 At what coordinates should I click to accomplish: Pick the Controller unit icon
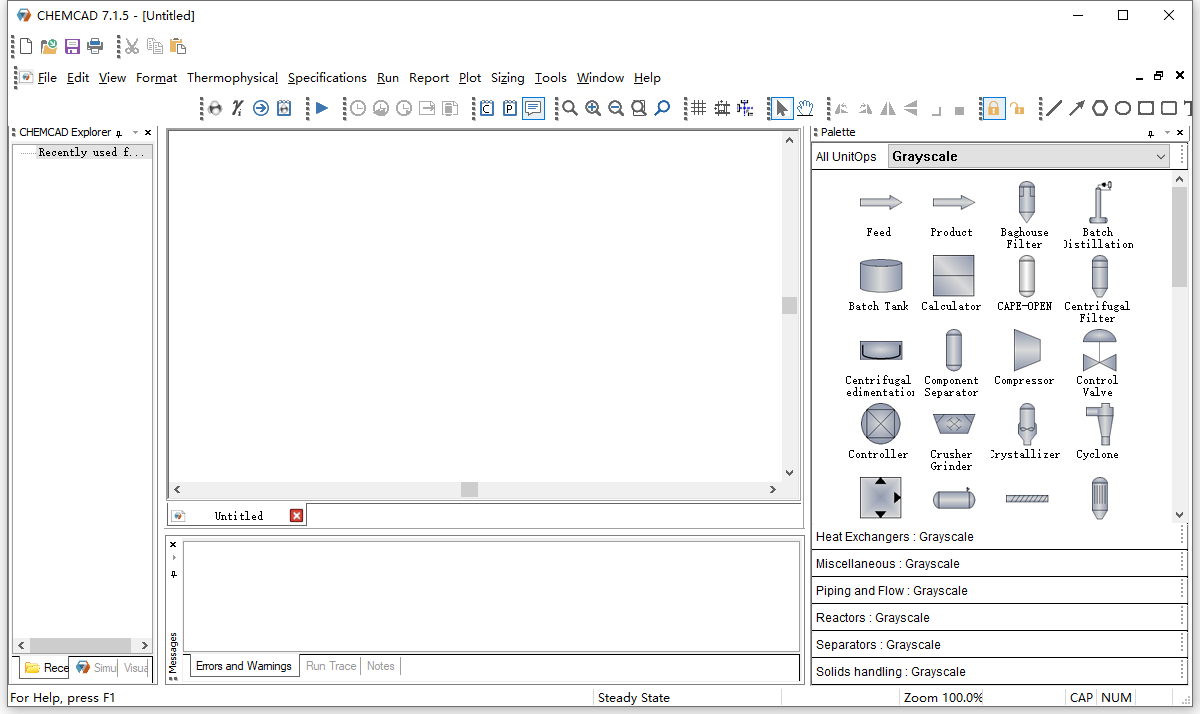(880, 424)
